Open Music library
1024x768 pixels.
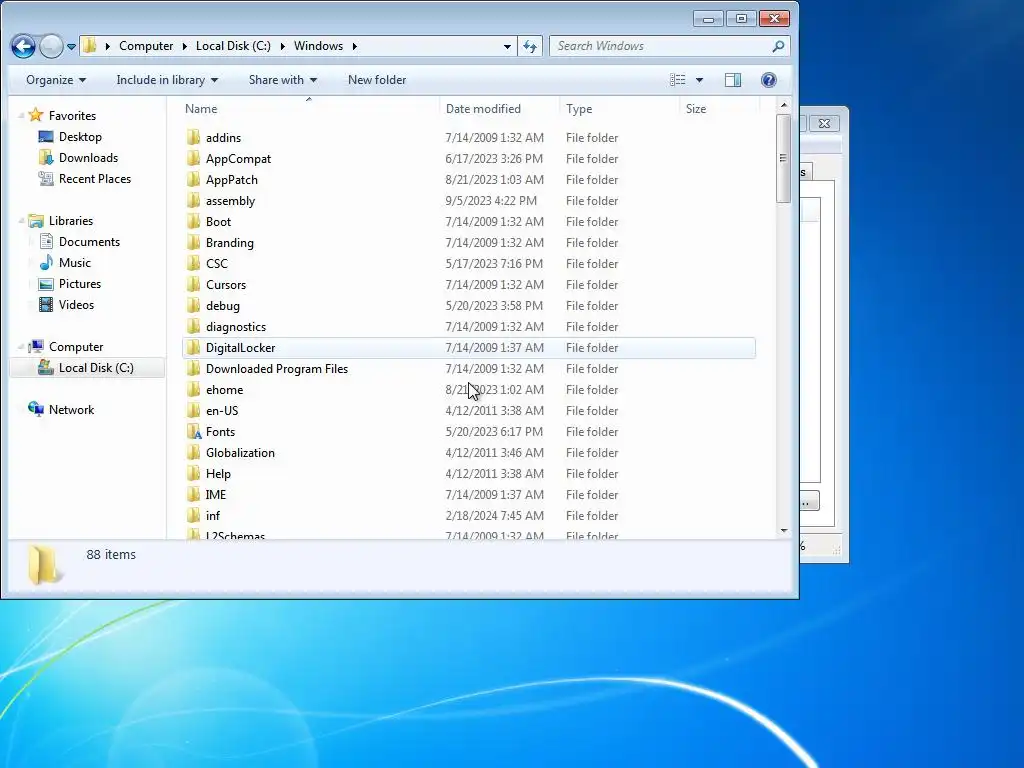74,263
